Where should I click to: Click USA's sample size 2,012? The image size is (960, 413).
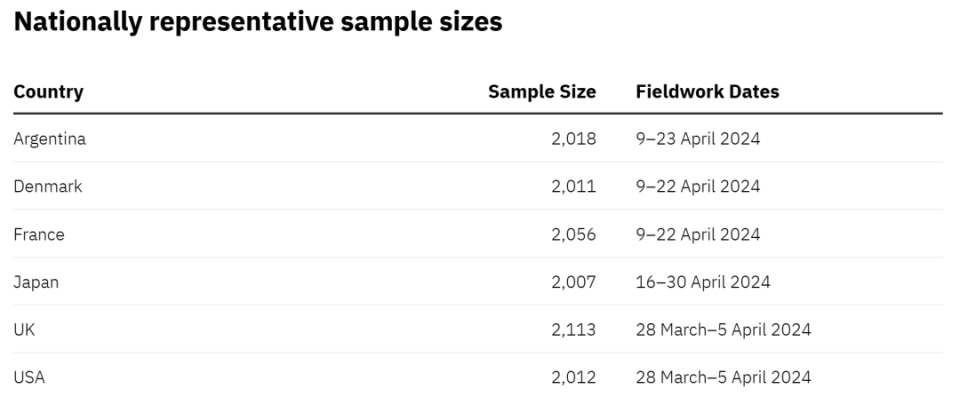(x=574, y=378)
